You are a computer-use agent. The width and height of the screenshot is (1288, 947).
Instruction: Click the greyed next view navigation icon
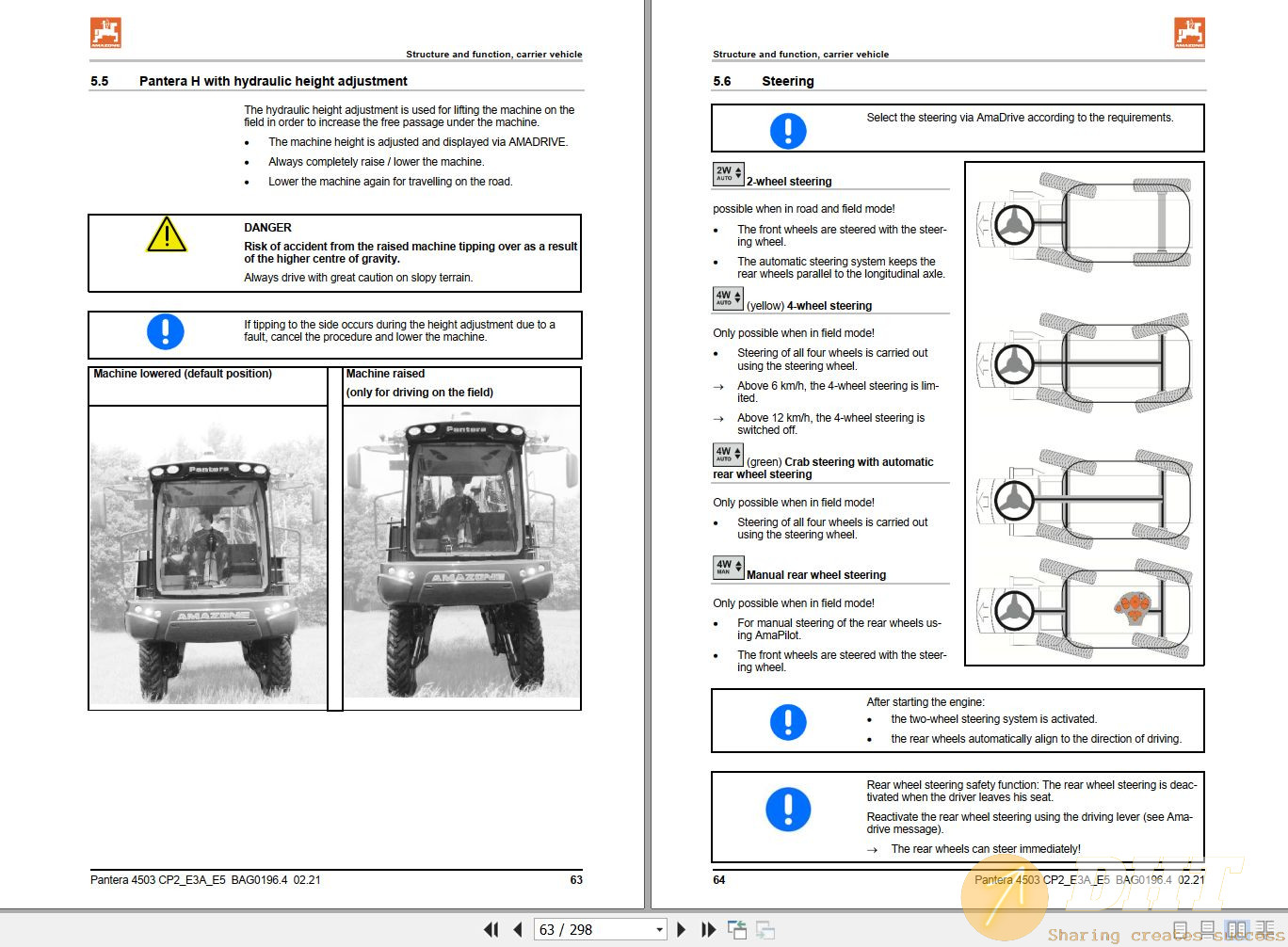coord(765,929)
